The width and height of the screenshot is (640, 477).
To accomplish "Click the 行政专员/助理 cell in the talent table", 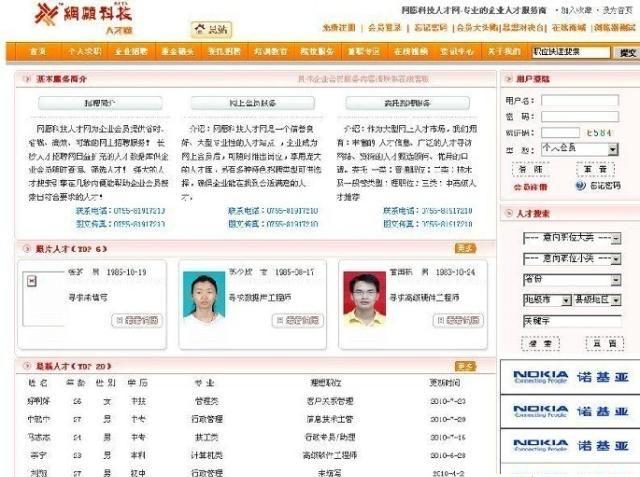I will [x=330, y=437].
